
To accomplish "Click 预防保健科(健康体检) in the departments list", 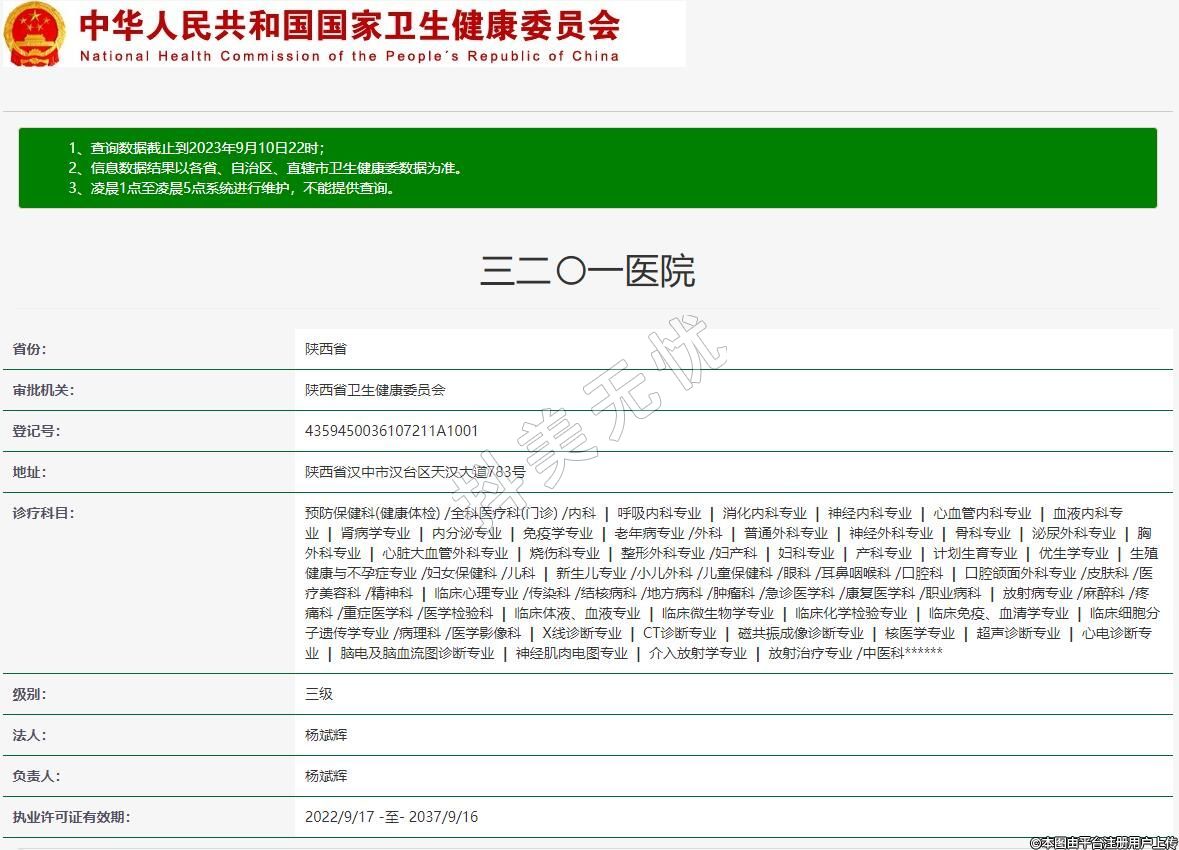I will (x=372, y=513).
